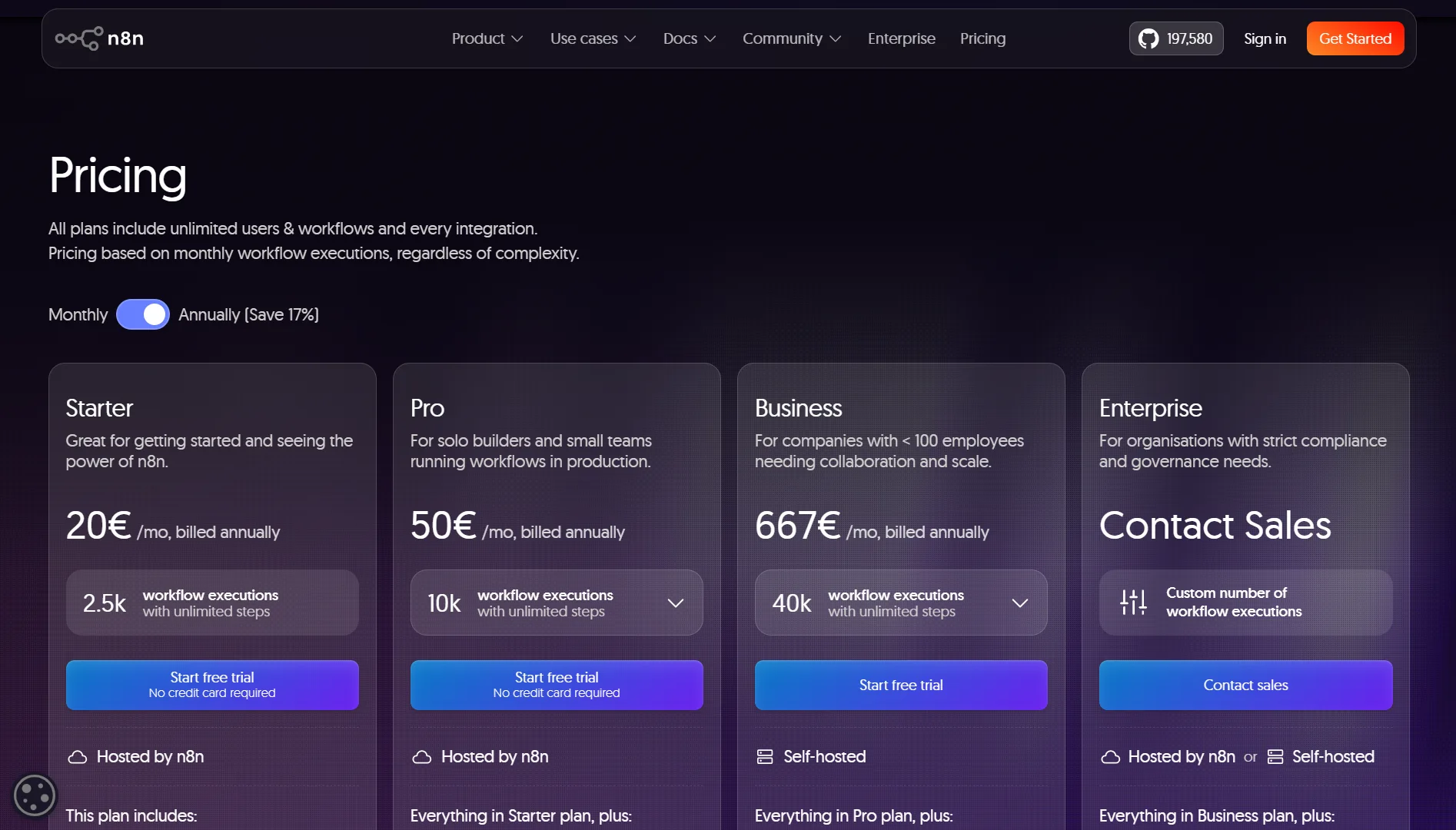Click the Starter plan title
The height and width of the screenshot is (830, 1456).
click(x=99, y=408)
